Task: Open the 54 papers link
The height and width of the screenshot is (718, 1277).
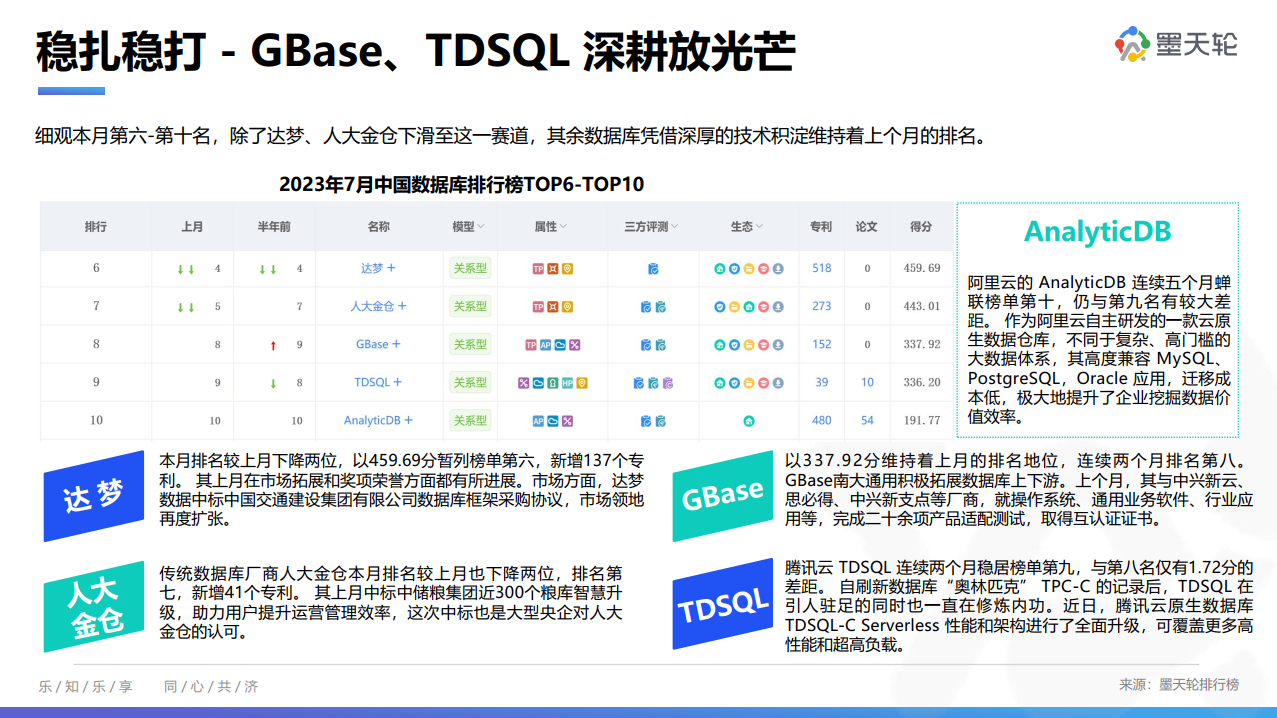Action: click(x=867, y=420)
